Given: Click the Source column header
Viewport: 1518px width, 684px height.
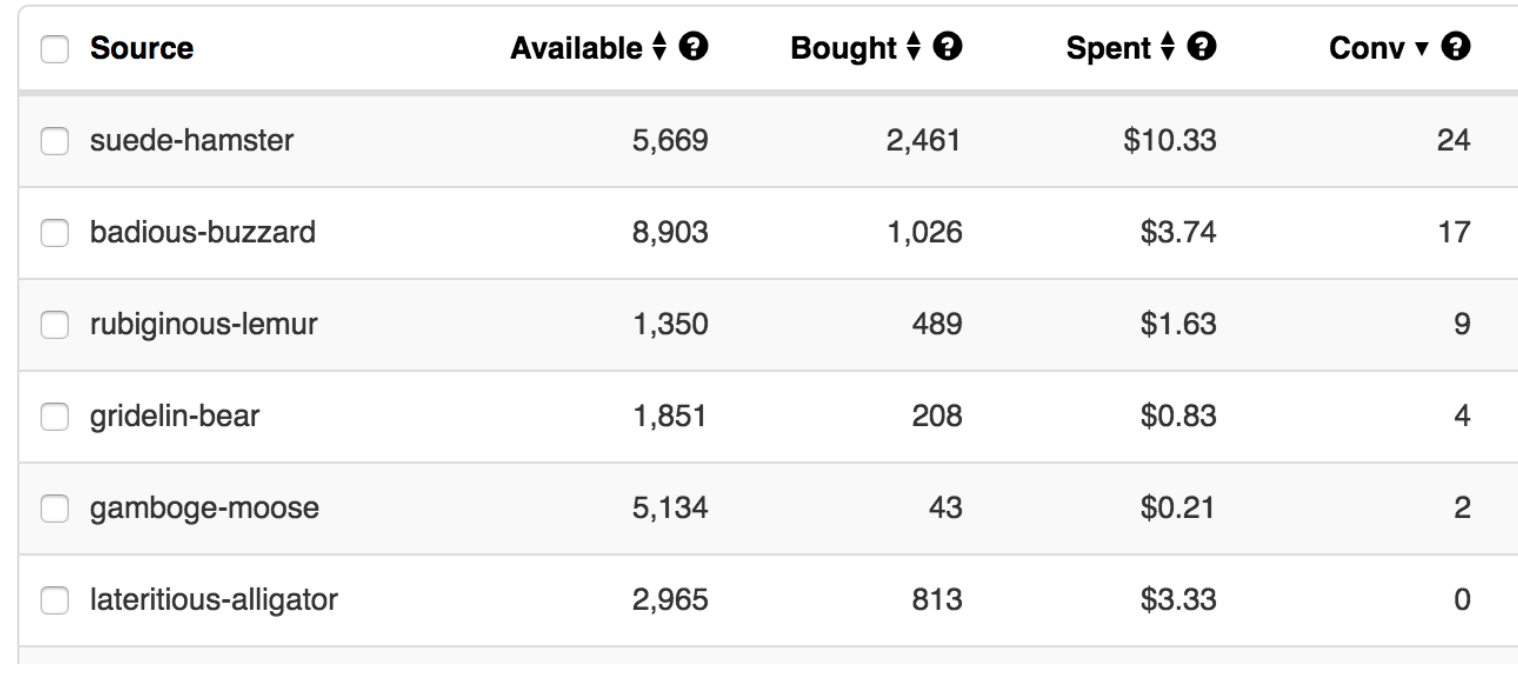Looking at the screenshot, I should click(142, 48).
